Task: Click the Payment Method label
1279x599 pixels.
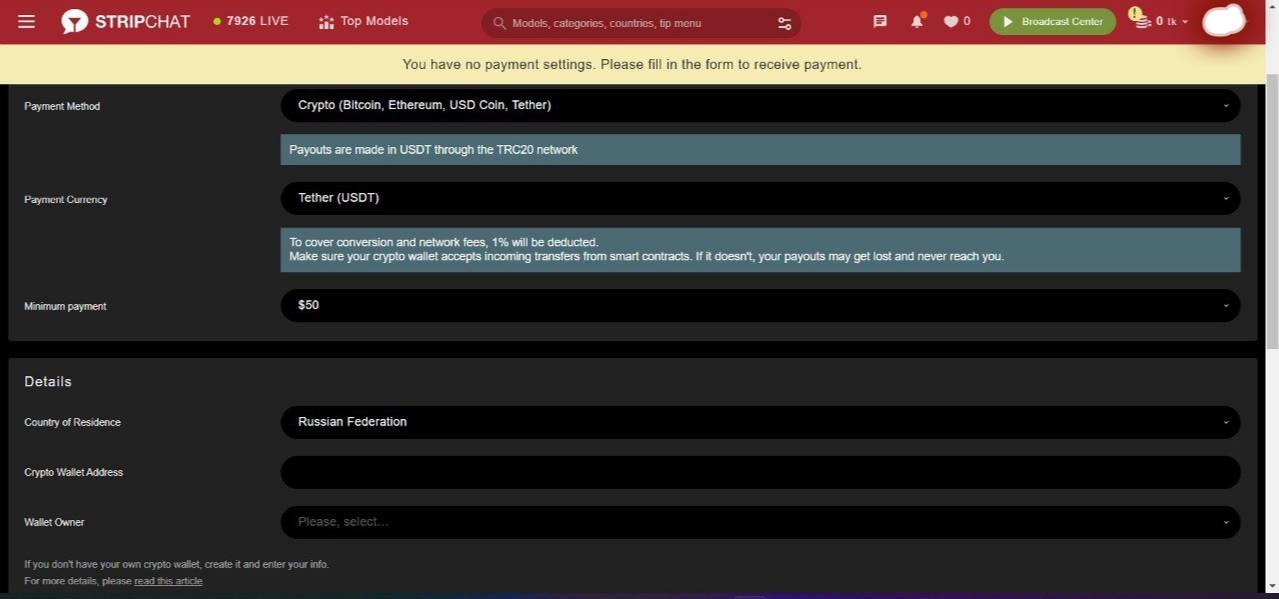Action: click(x=62, y=106)
